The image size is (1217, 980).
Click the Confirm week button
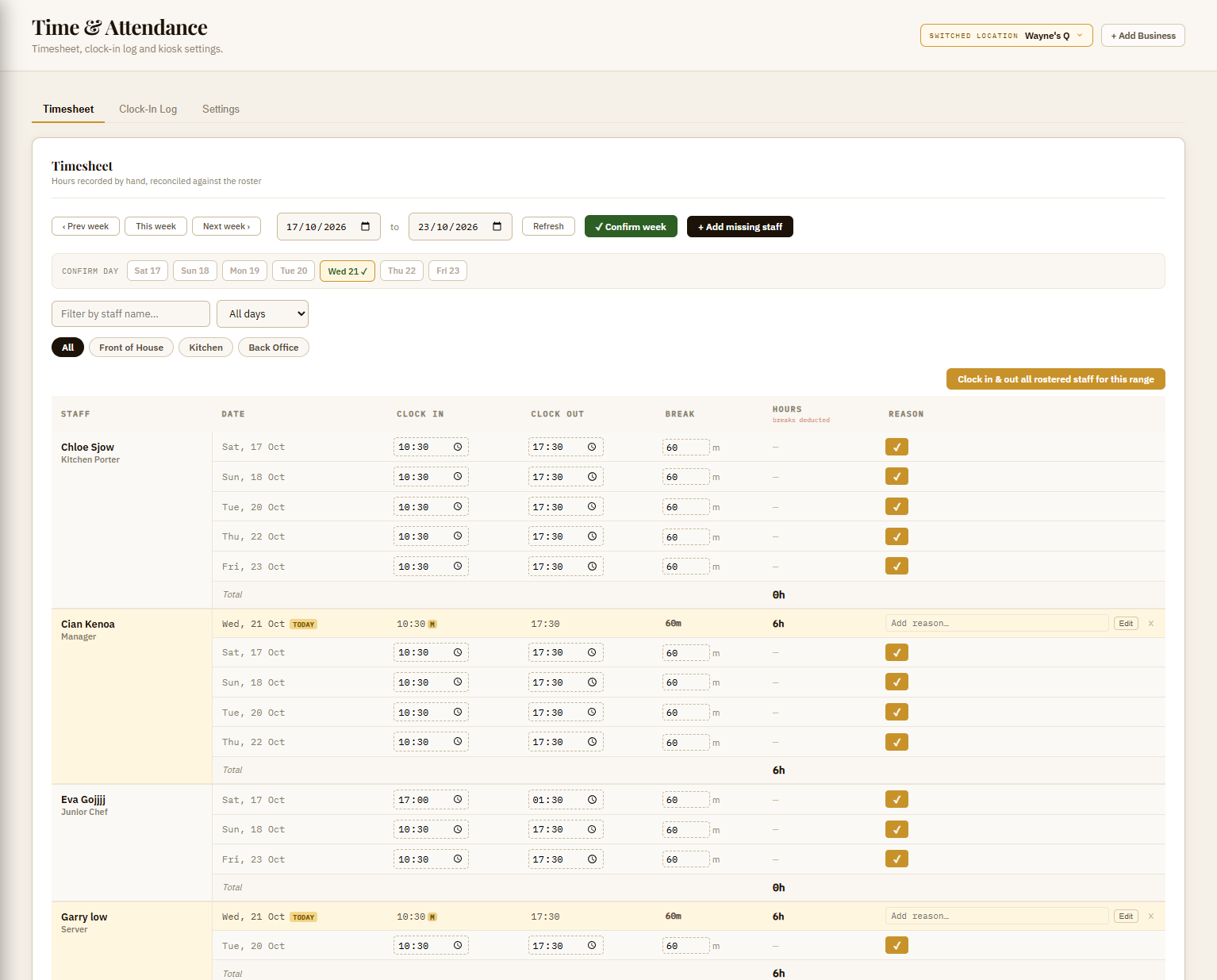tap(631, 227)
